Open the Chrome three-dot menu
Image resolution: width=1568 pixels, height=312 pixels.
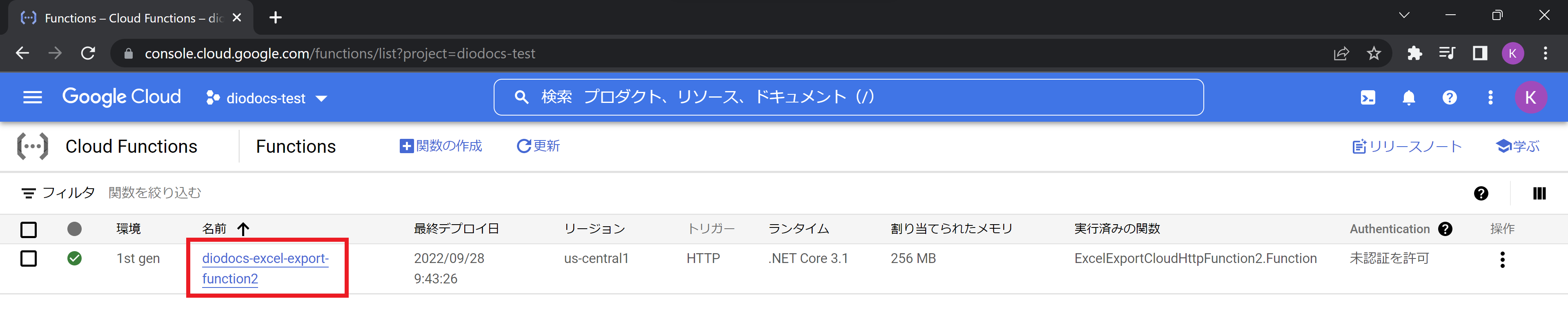click(x=1545, y=53)
